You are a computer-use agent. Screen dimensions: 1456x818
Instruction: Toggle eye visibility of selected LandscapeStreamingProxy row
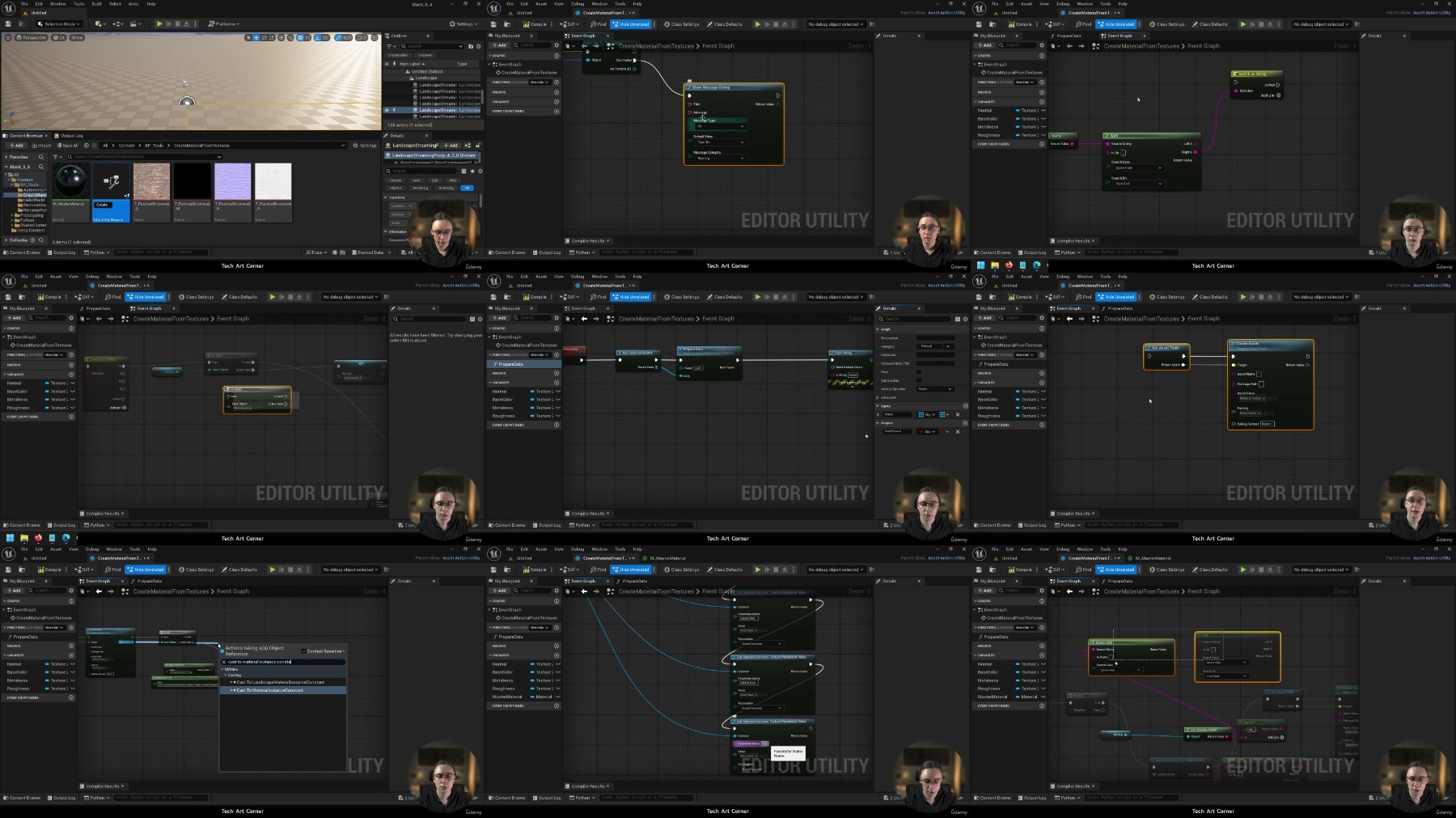tap(387, 110)
